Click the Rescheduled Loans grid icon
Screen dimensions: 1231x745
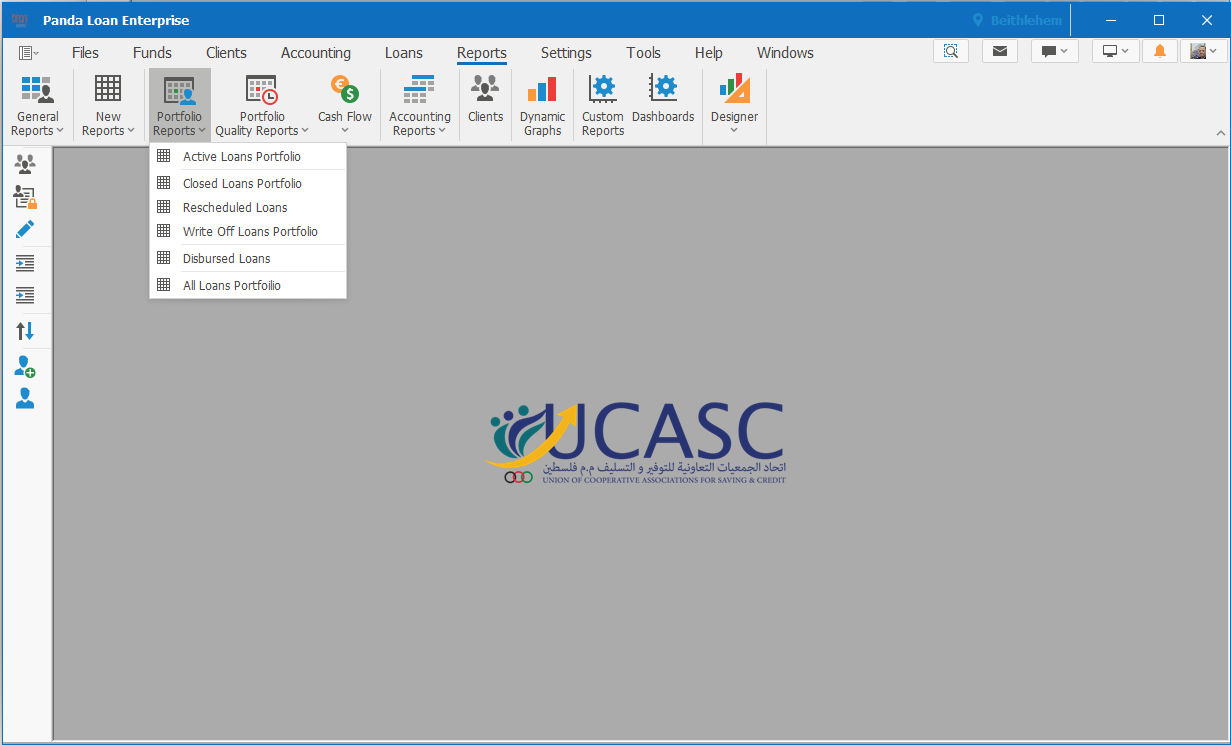pos(164,207)
